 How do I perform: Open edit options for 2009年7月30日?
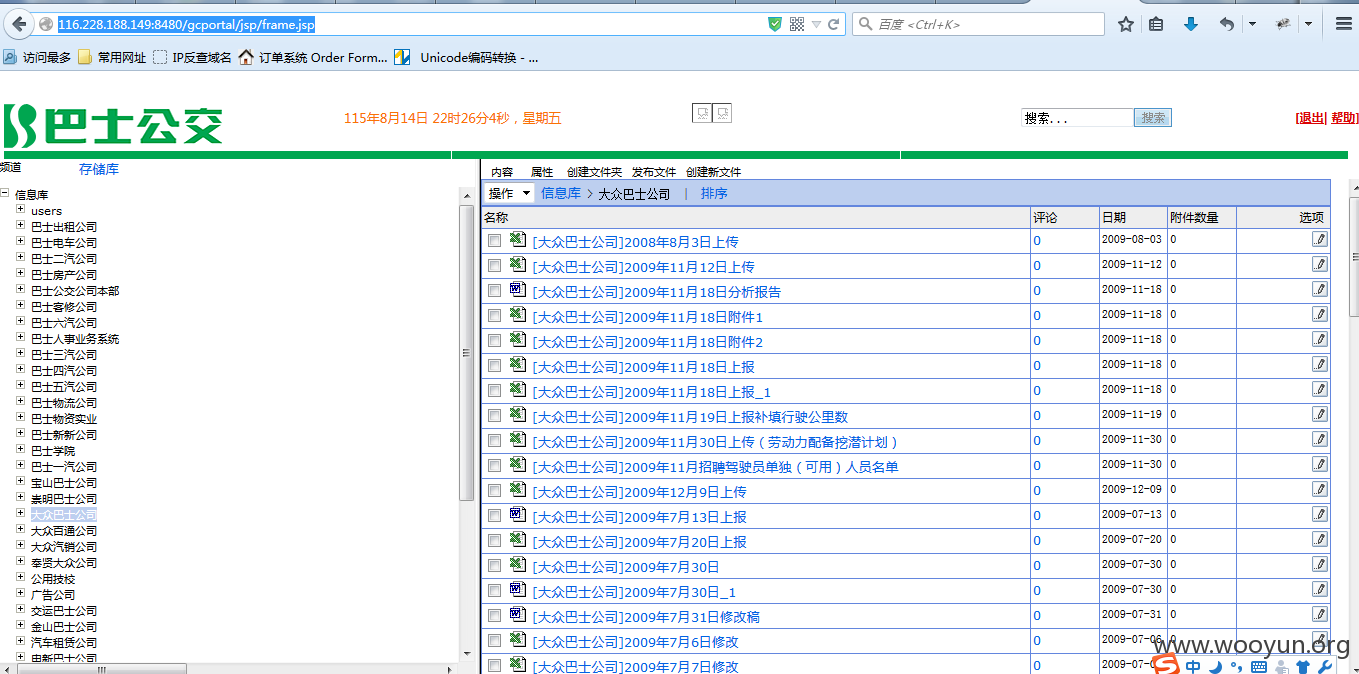(x=1320, y=565)
